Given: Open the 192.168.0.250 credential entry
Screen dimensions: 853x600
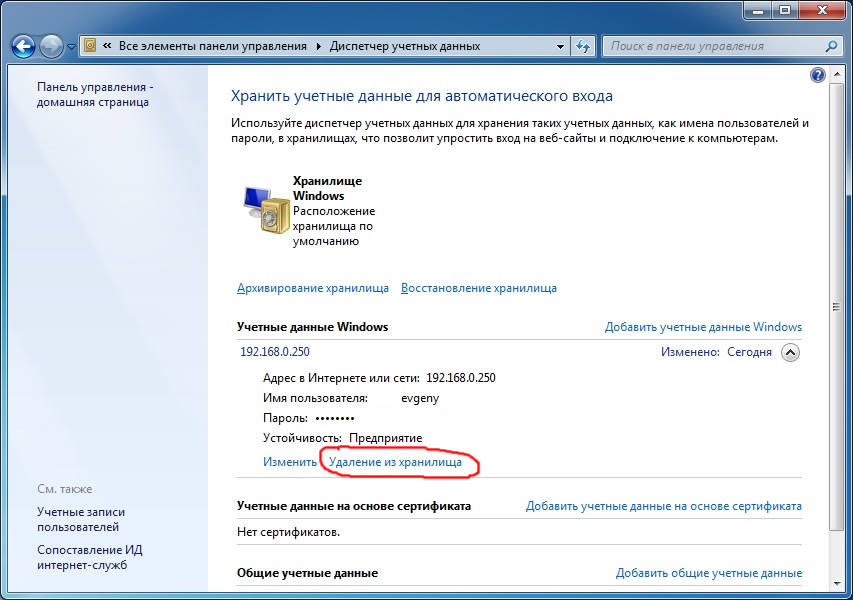Looking at the screenshot, I should click(x=275, y=351).
